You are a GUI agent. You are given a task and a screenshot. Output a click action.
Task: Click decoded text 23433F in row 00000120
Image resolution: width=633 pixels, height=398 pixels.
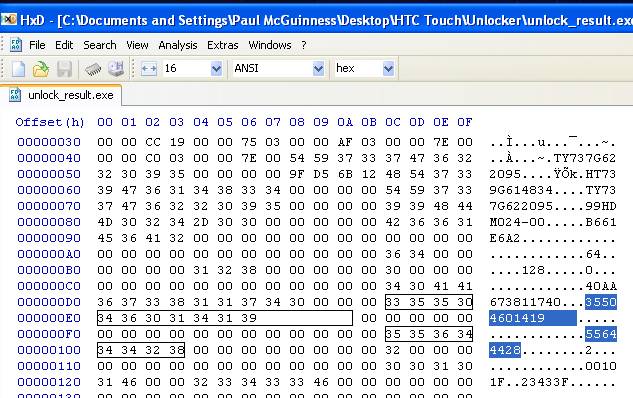tap(545, 382)
